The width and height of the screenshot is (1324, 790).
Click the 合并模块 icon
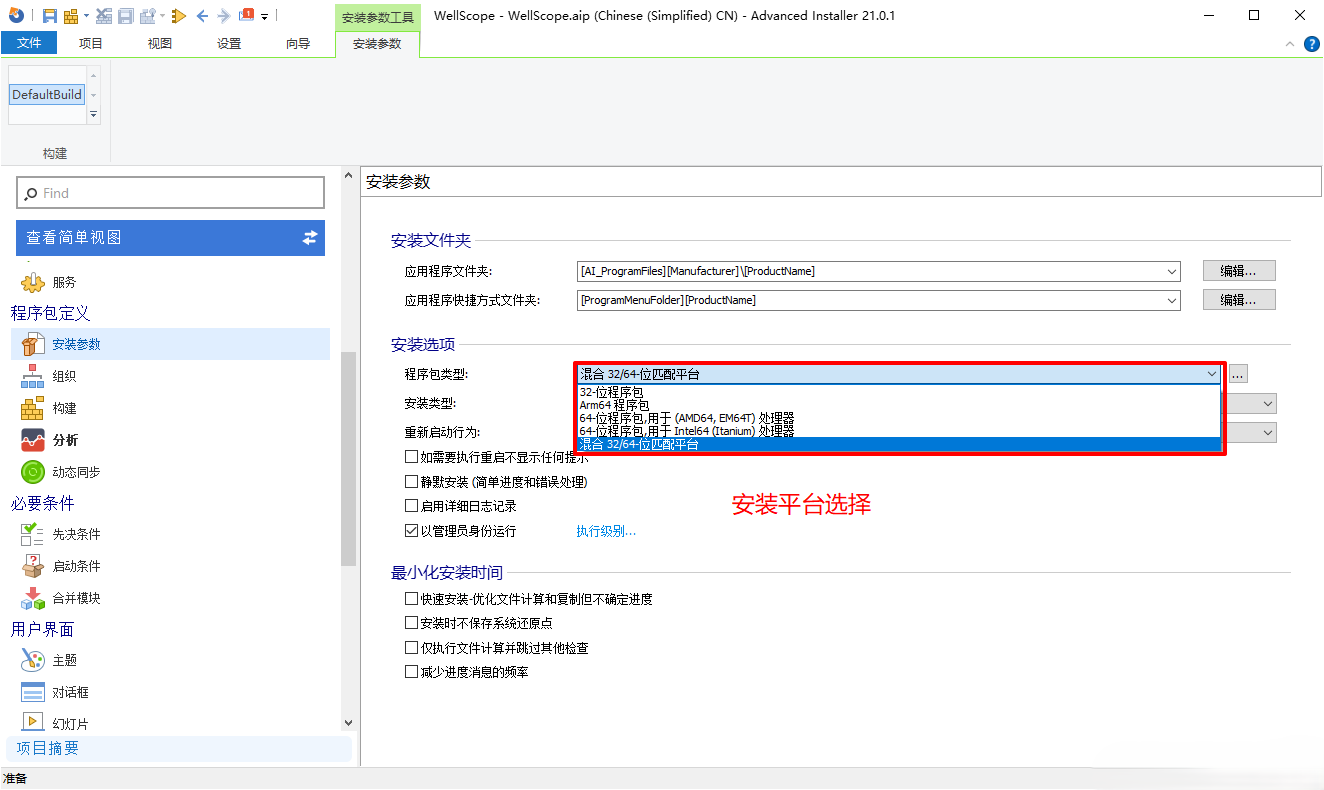point(33,598)
